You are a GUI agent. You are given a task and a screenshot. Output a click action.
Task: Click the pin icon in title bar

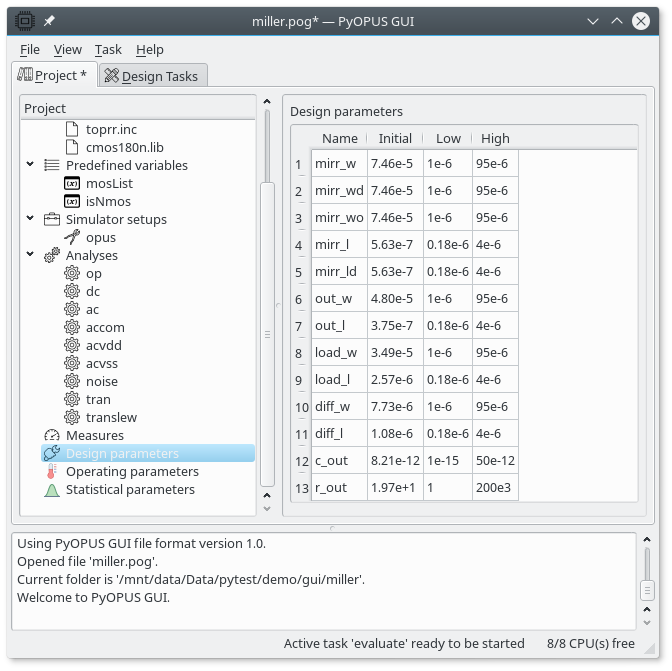pyautogui.click(x=49, y=20)
